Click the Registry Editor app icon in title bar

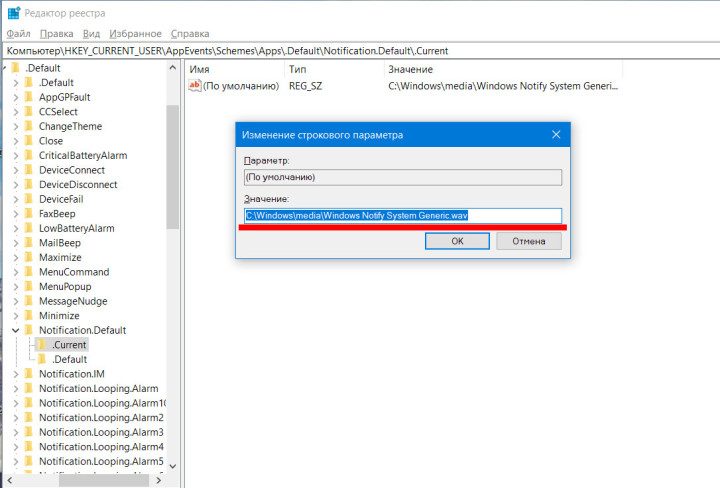pos(12,12)
